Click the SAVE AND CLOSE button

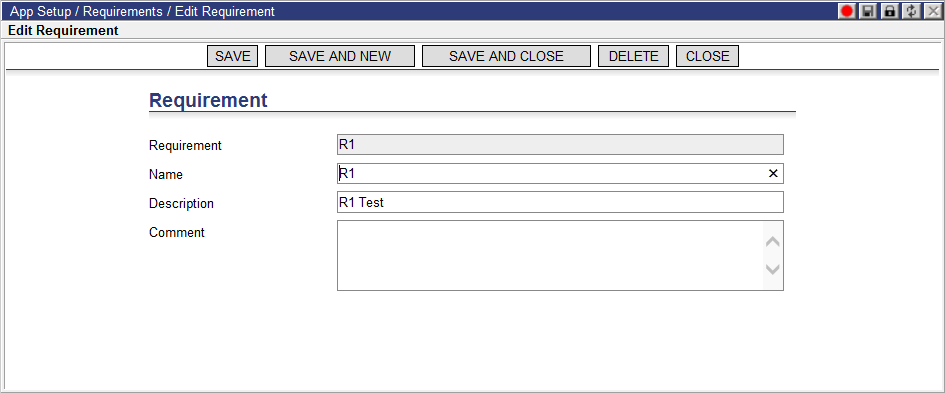tap(506, 56)
